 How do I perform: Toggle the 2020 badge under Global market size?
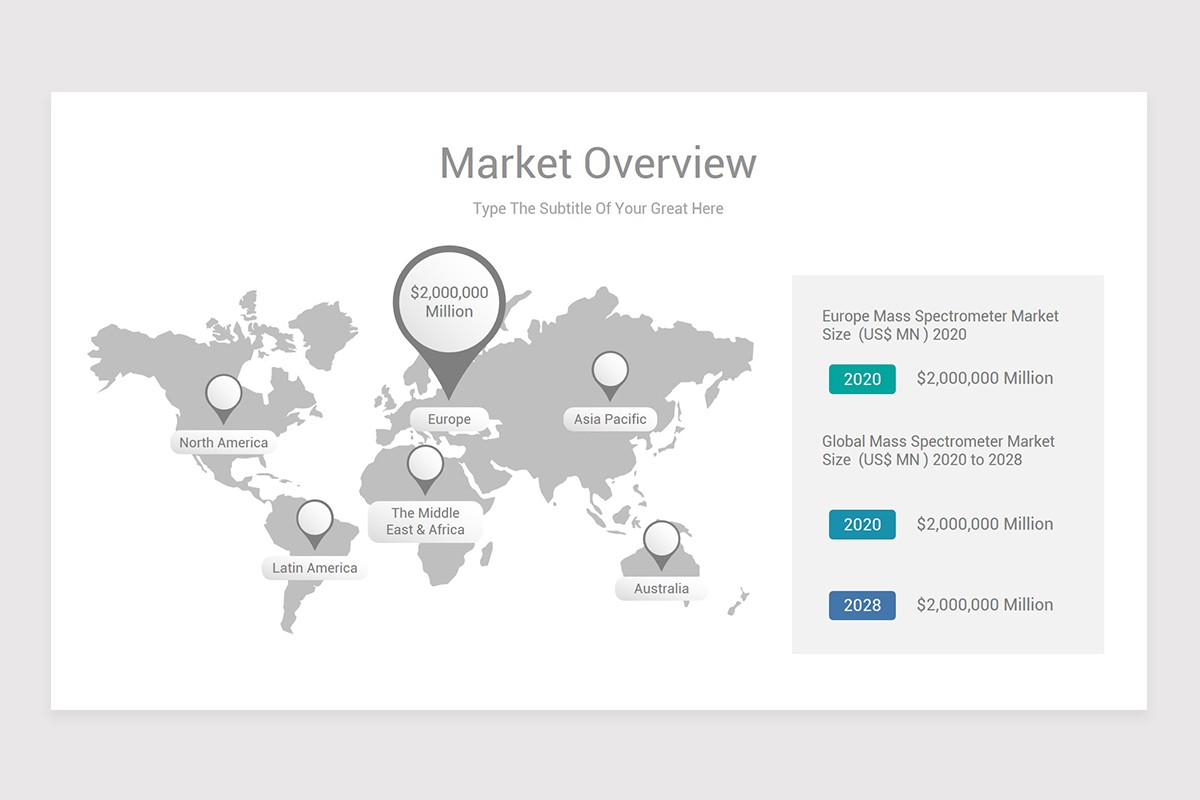pos(861,524)
